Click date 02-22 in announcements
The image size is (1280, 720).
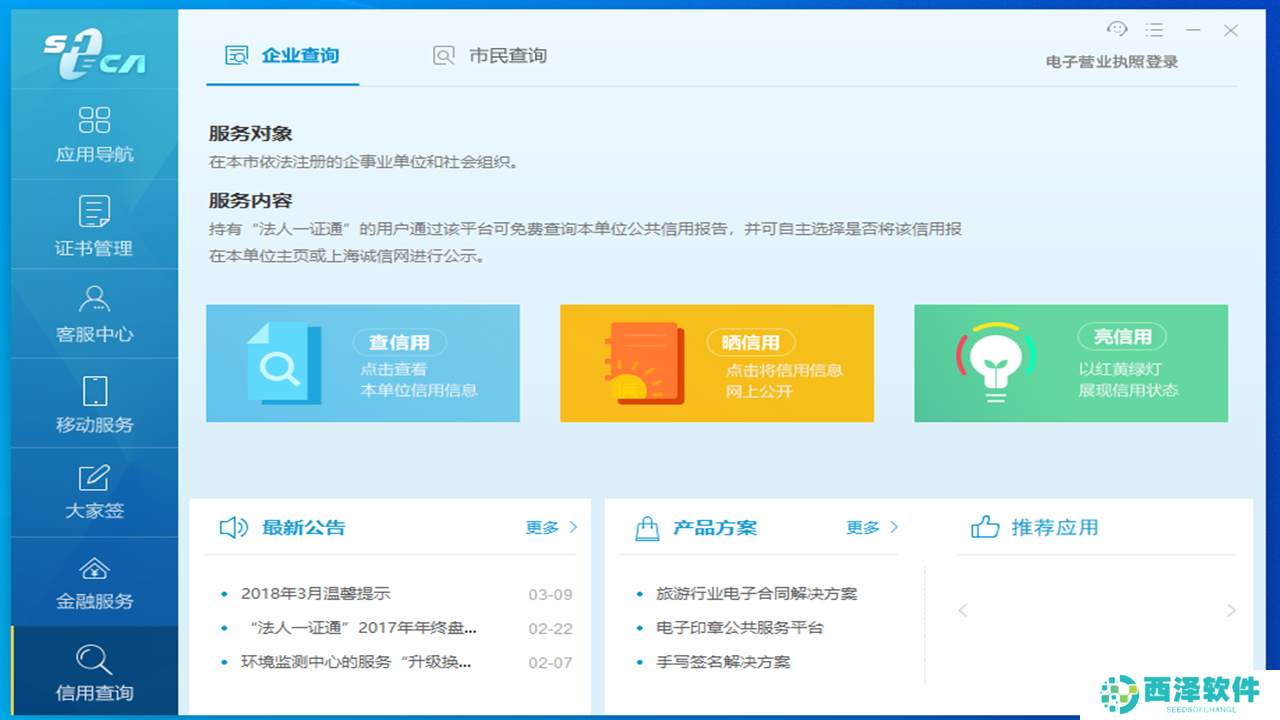[550, 629]
